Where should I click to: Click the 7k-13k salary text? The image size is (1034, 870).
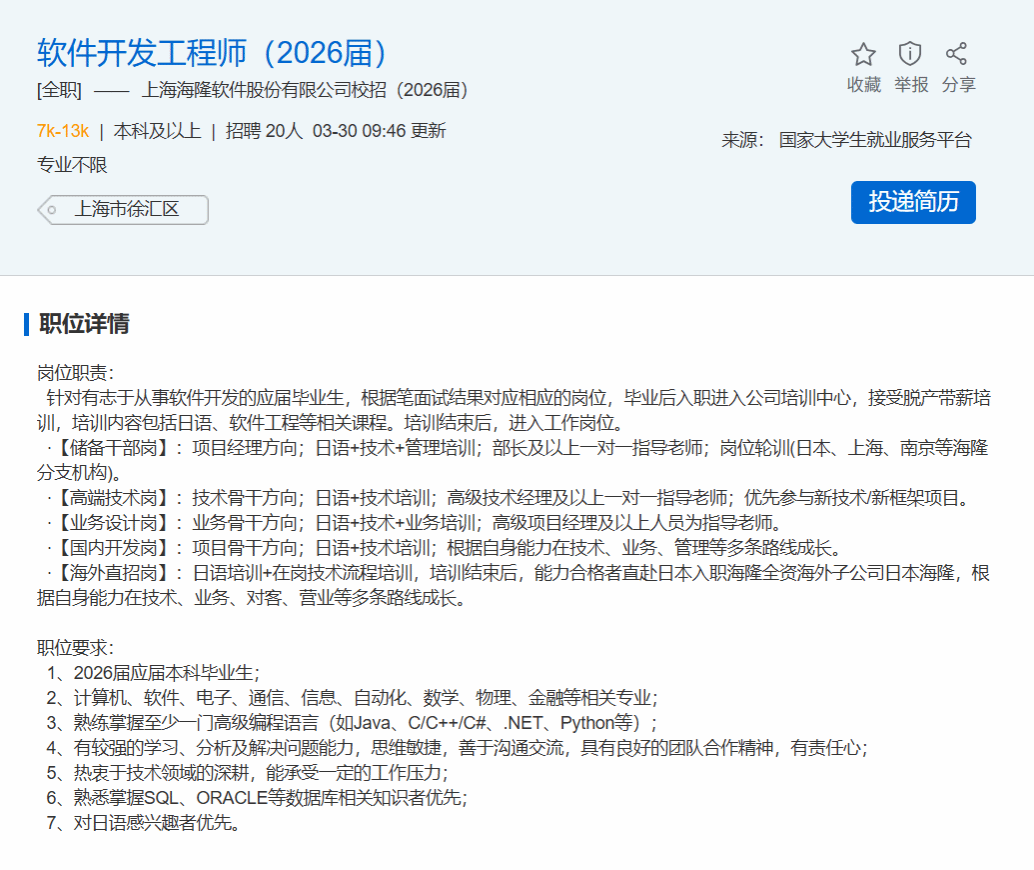click(x=63, y=131)
